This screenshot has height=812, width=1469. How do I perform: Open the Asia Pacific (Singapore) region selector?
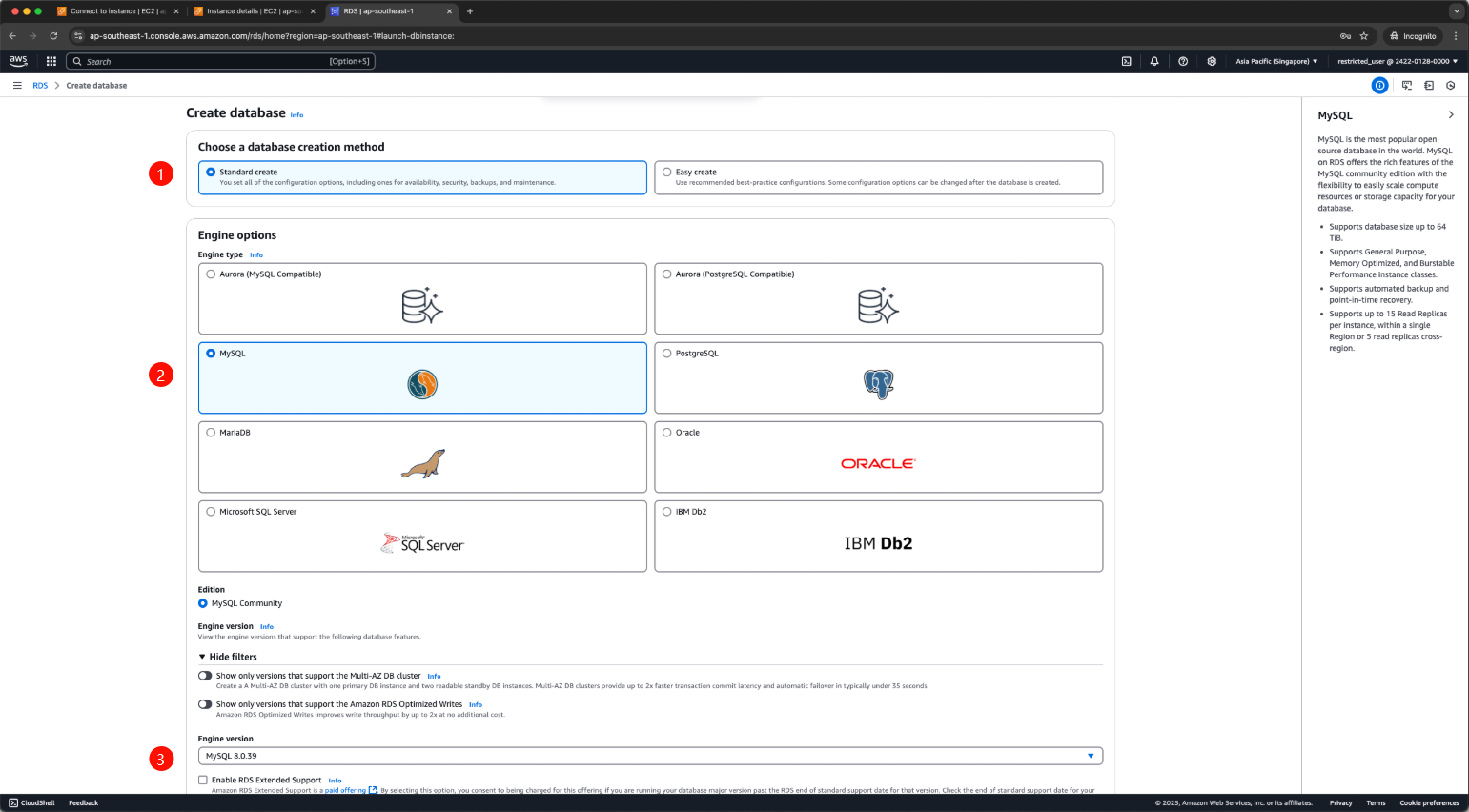coord(1276,61)
